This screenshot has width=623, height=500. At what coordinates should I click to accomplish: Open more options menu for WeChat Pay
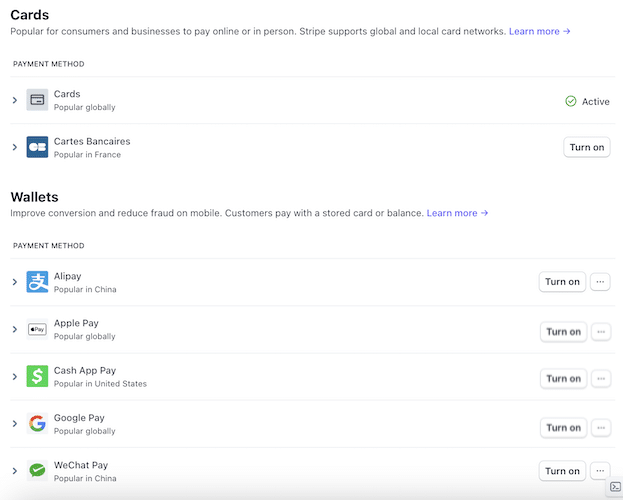tap(600, 471)
